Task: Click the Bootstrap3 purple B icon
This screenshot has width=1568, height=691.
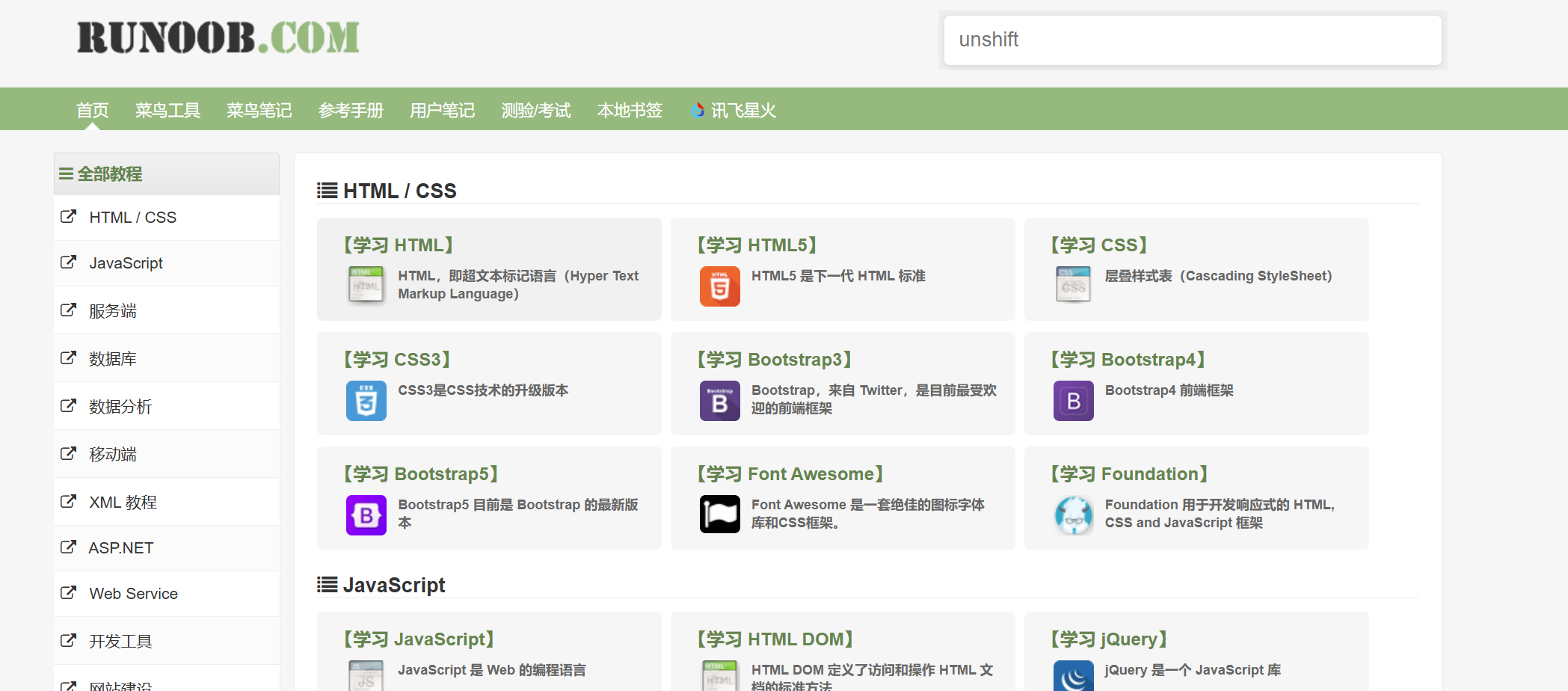Action: [x=720, y=400]
